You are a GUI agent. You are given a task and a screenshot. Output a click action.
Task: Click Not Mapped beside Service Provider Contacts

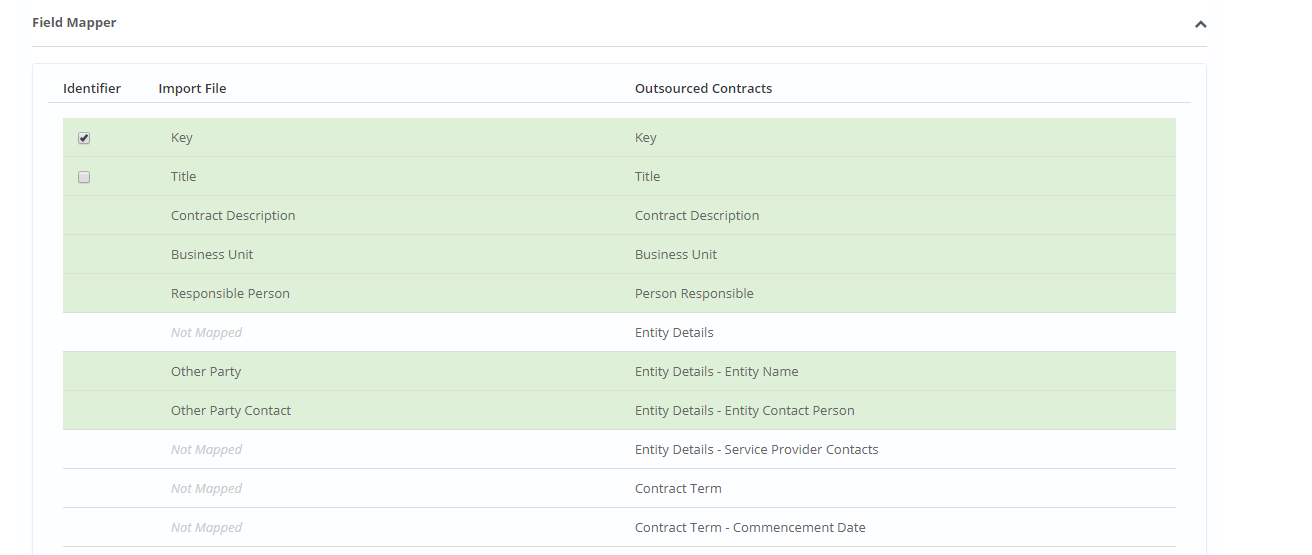[x=206, y=450]
